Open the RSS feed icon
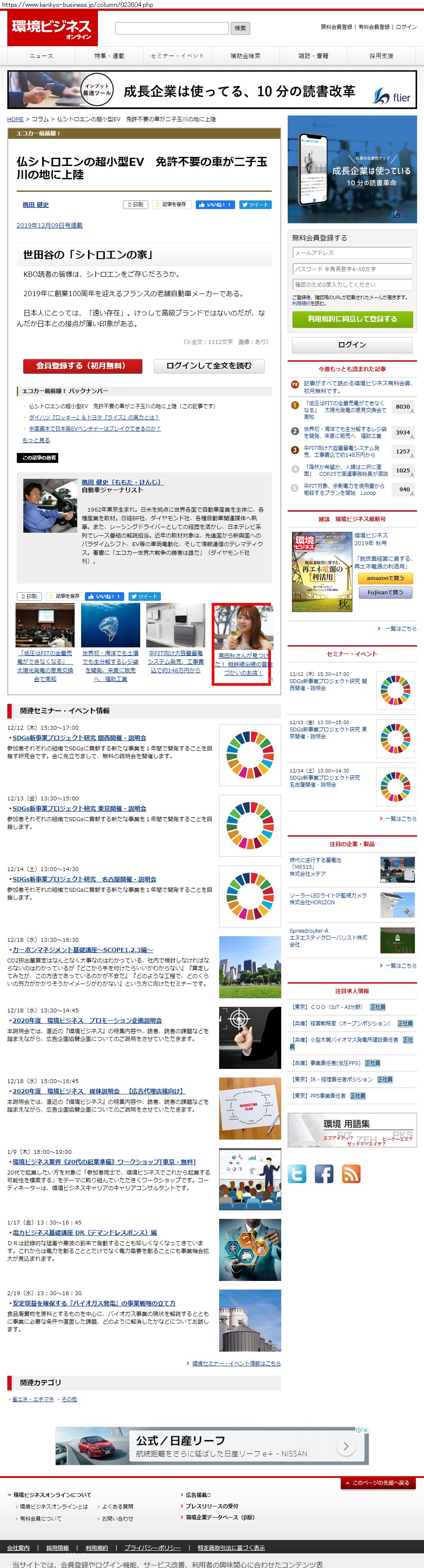 coord(352,1173)
